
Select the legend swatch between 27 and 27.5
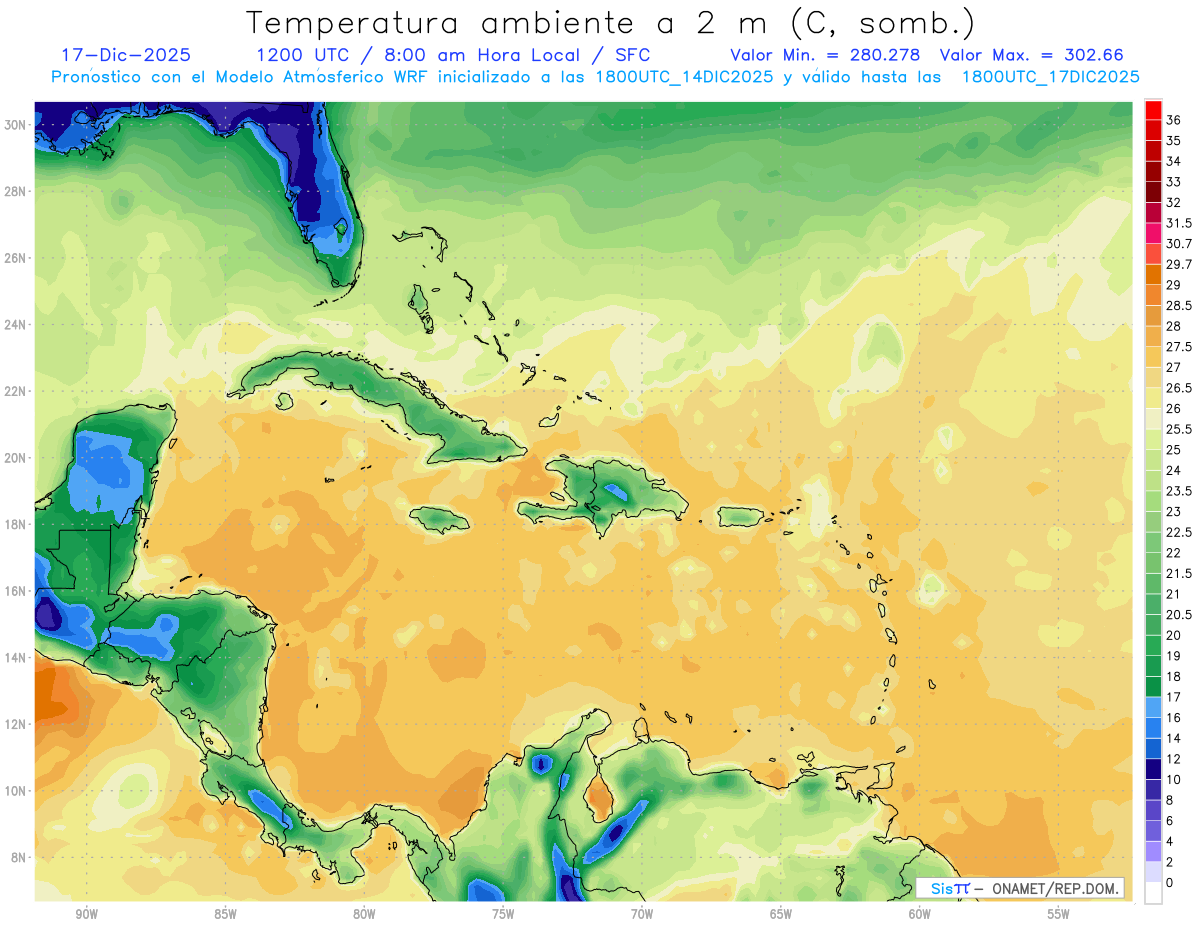[x=1153, y=356]
